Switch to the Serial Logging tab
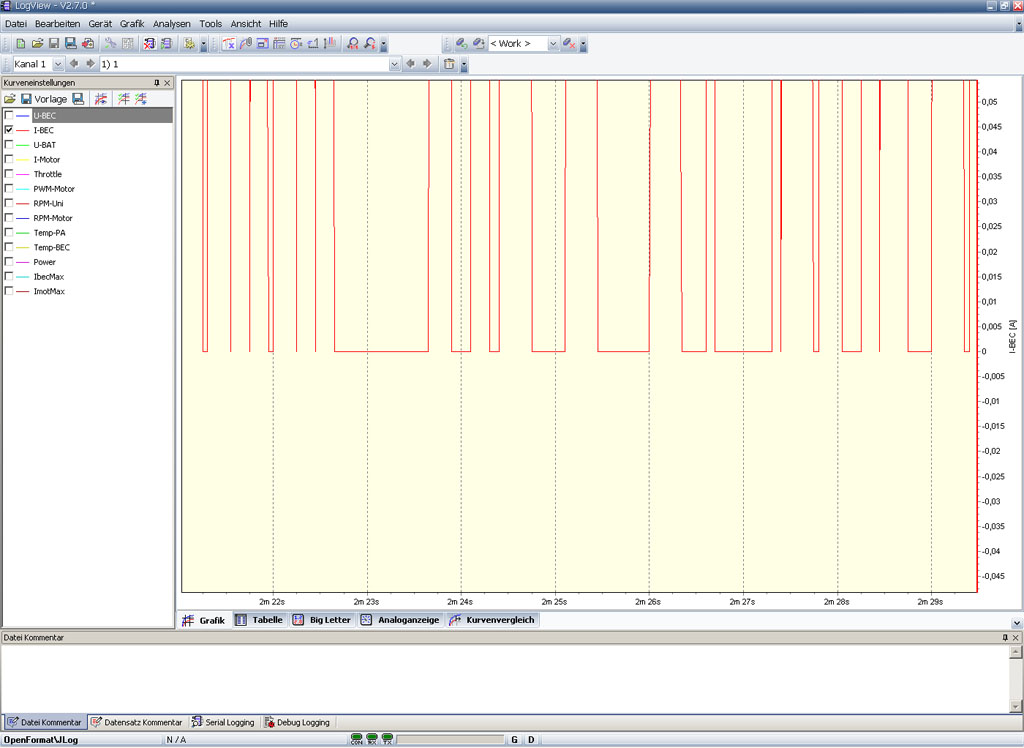Viewport: 1024px width, 748px height. [x=223, y=723]
